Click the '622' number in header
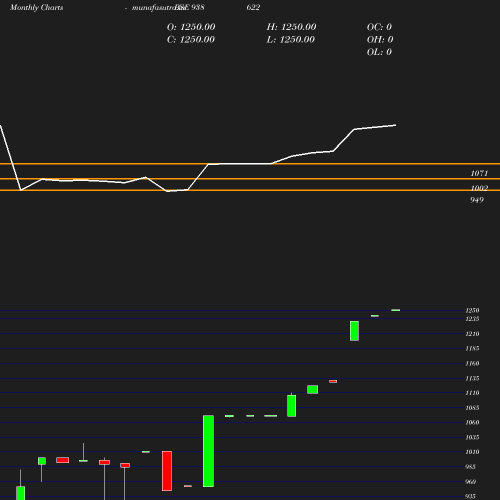This screenshot has width=500, height=500. pyautogui.click(x=253, y=7)
